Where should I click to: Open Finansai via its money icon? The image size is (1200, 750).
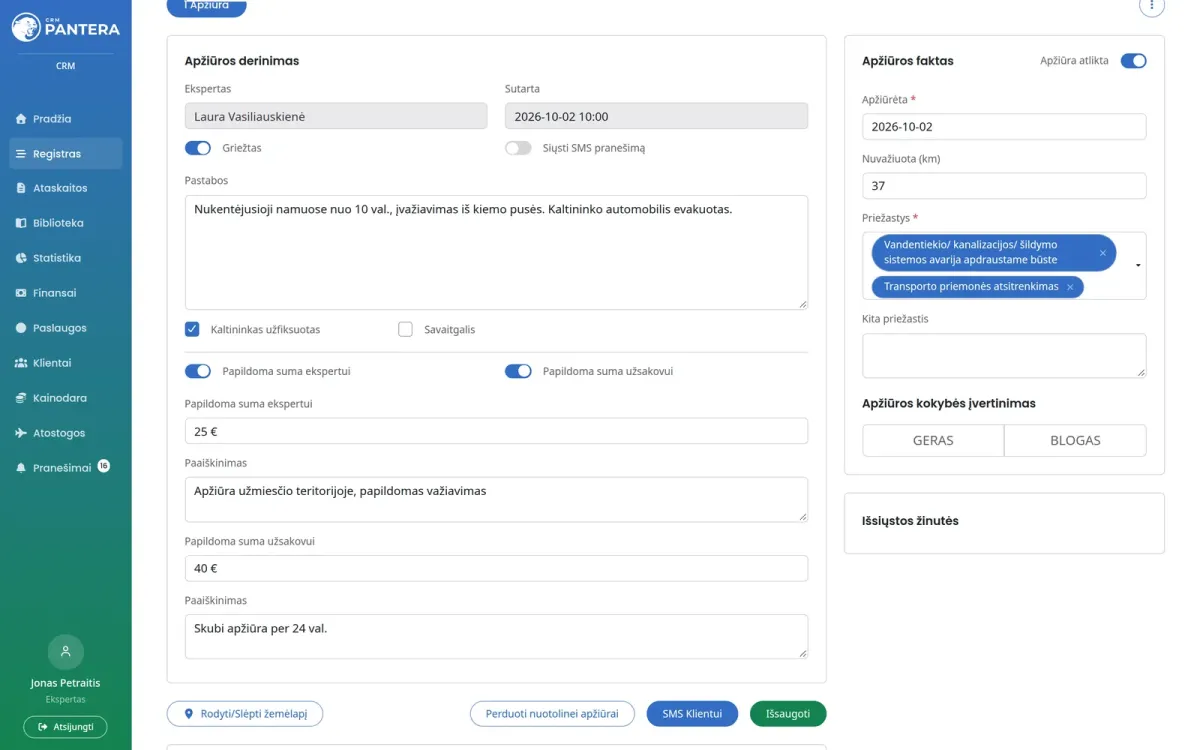[x=21, y=293]
